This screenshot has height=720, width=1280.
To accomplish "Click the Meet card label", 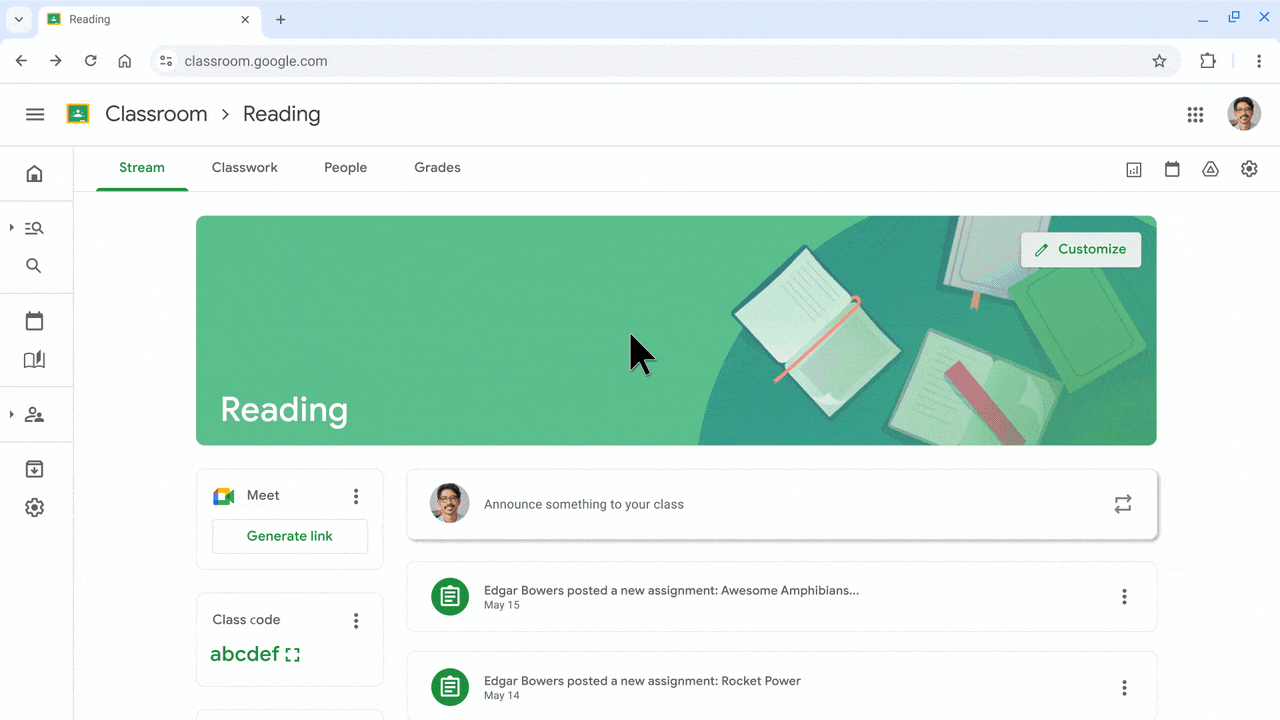I will (263, 495).
